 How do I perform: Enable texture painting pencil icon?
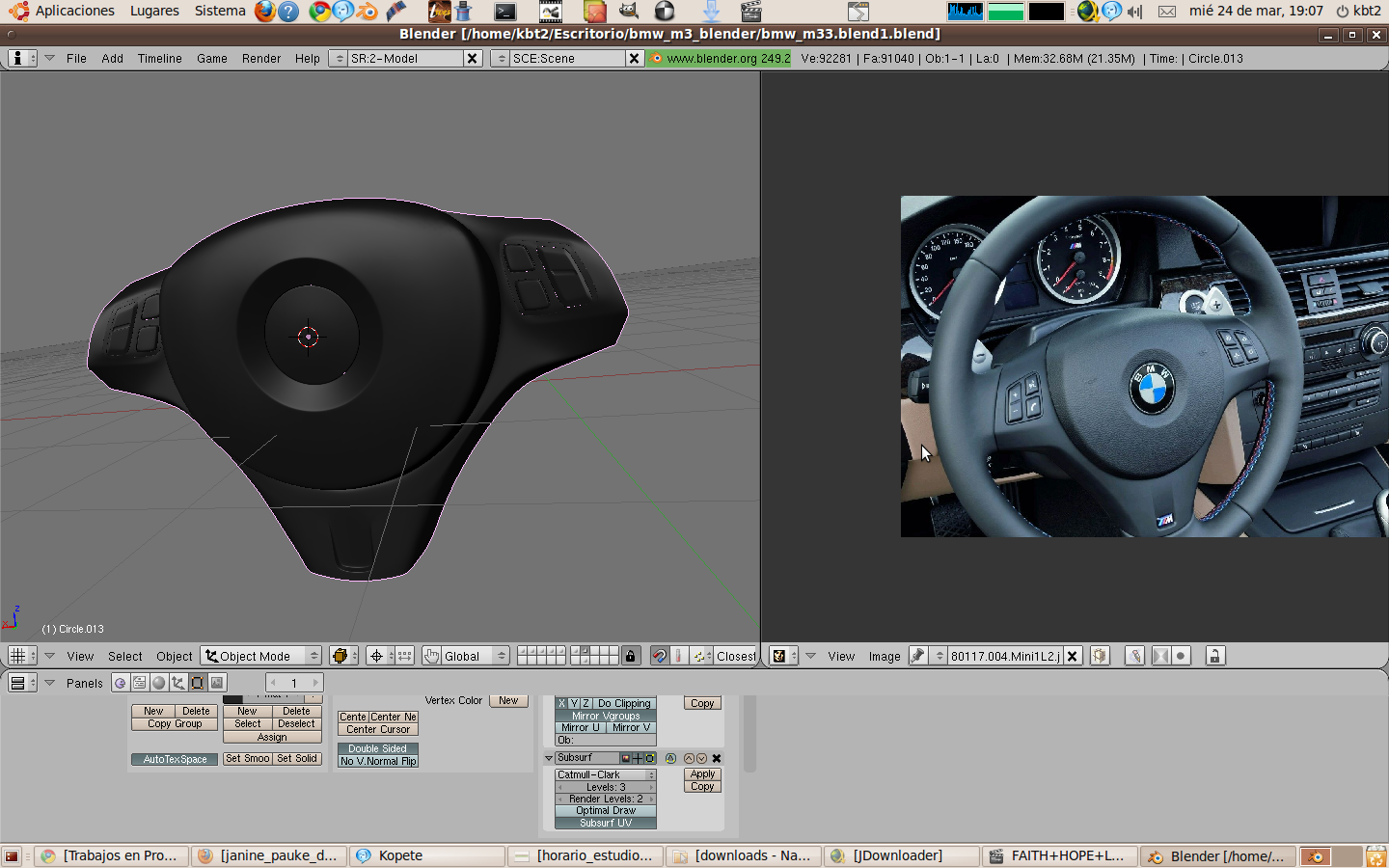pyautogui.click(x=1135, y=656)
